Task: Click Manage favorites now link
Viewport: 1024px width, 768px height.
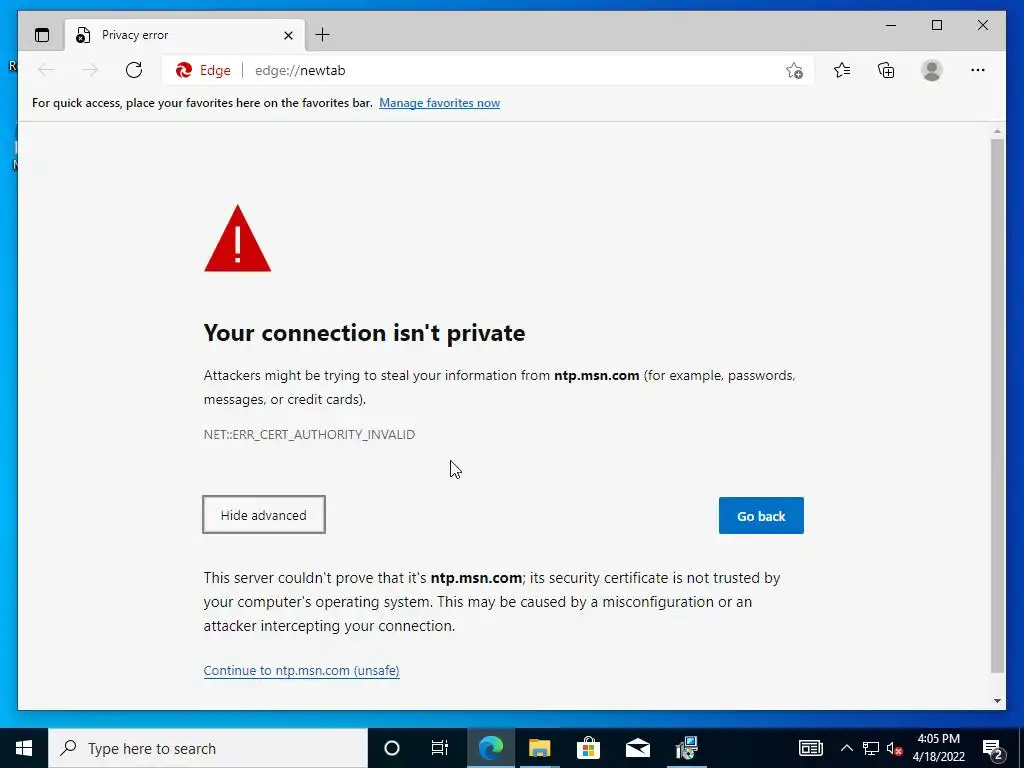Action: click(x=440, y=103)
